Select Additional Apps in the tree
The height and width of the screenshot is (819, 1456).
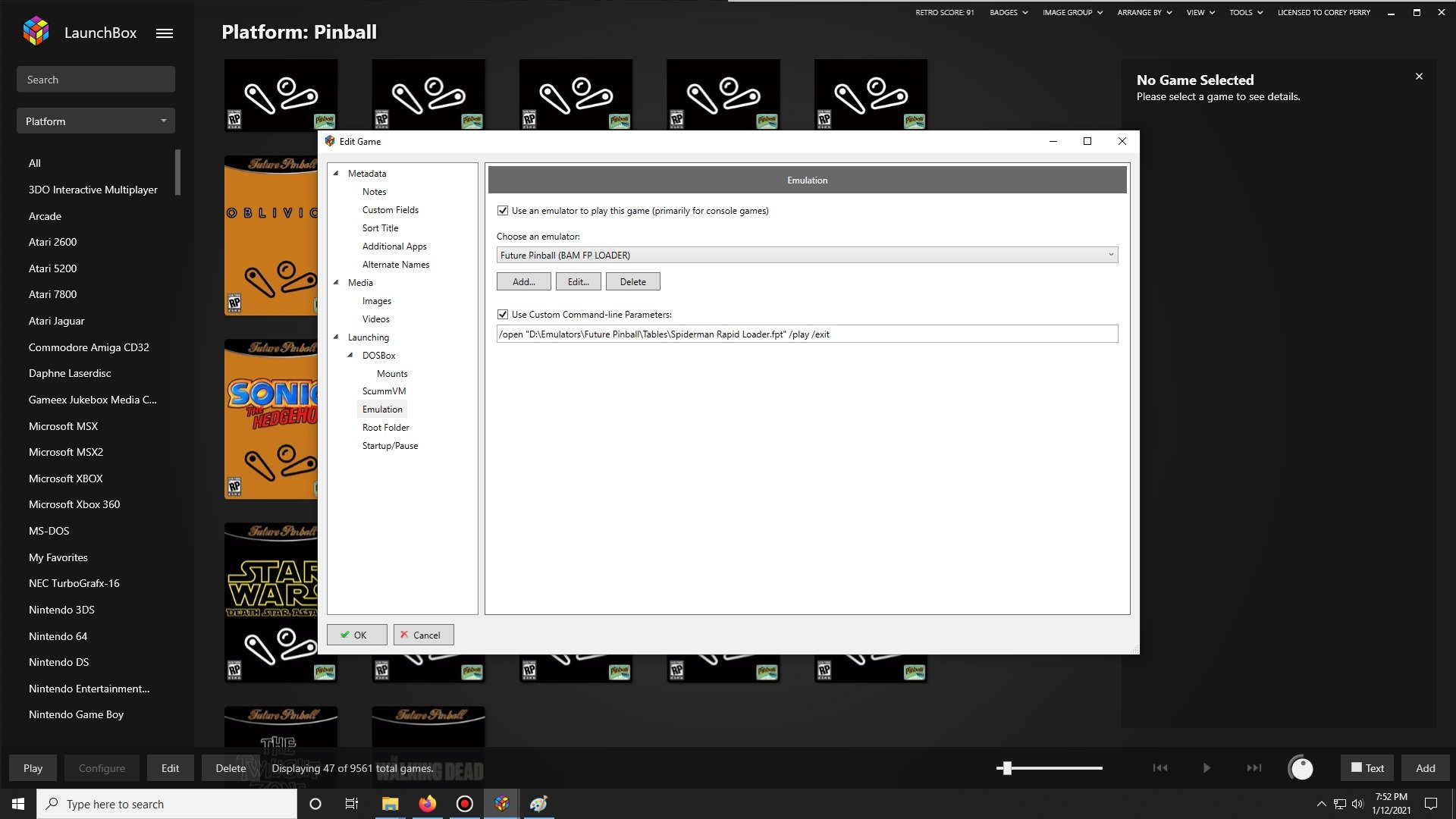[x=394, y=246]
